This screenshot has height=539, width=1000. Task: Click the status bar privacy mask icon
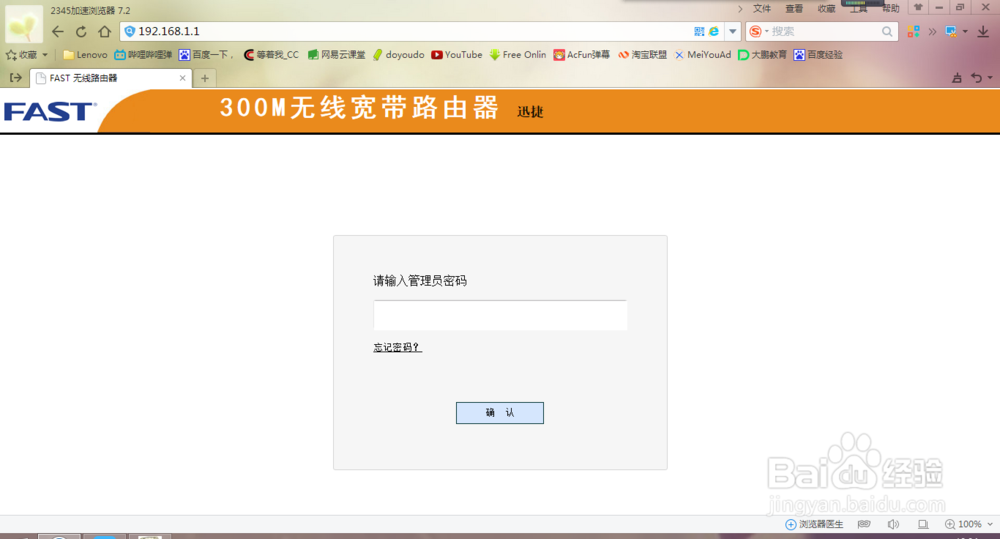pyautogui.click(x=864, y=524)
